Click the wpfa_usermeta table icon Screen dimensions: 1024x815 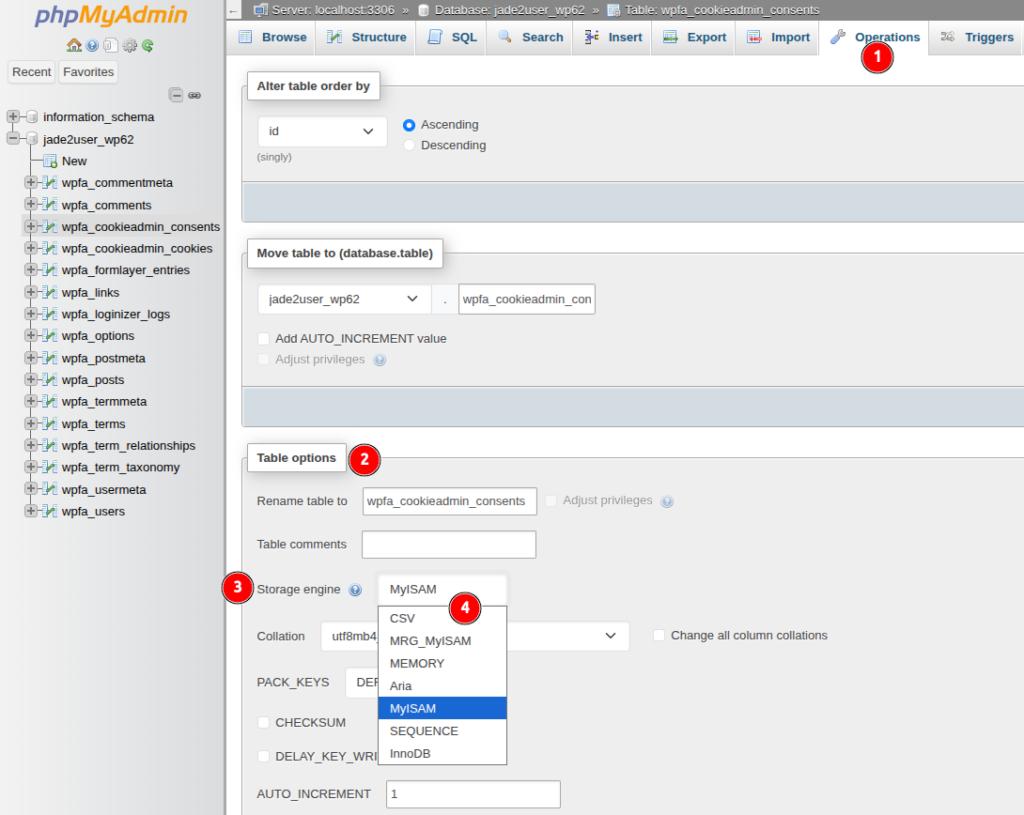click(50, 489)
